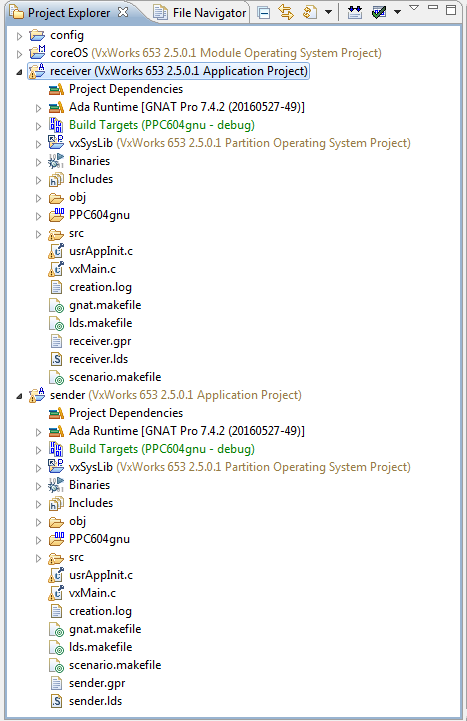The height and width of the screenshot is (721, 467).
Task: Expand the coreOS project
Action: [x=19, y=54]
